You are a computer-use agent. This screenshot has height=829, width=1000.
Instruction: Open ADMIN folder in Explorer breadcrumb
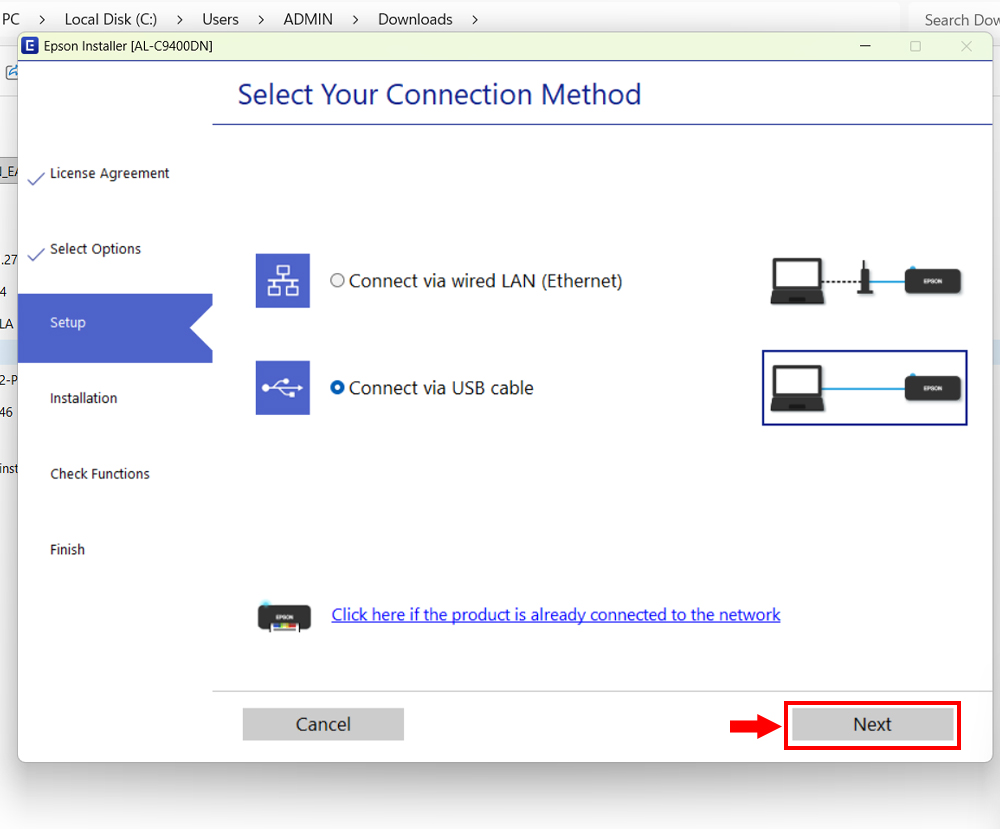pos(308,19)
